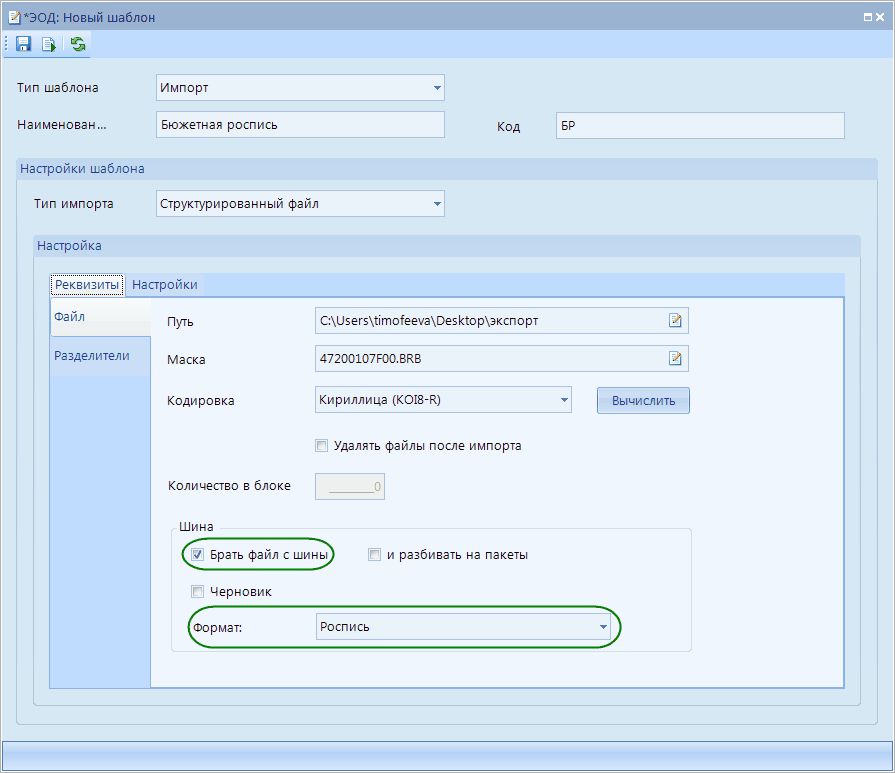Open the Формат dropdown showing Роспись
The image size is (895, 773).
(x=603, y=627)
